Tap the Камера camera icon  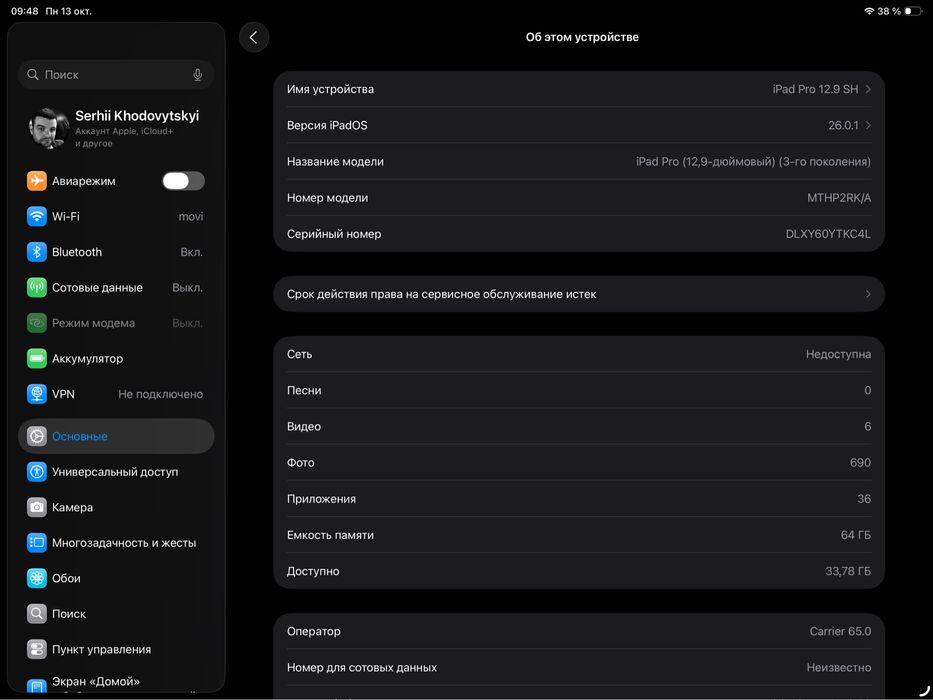[x=37, y=507]
